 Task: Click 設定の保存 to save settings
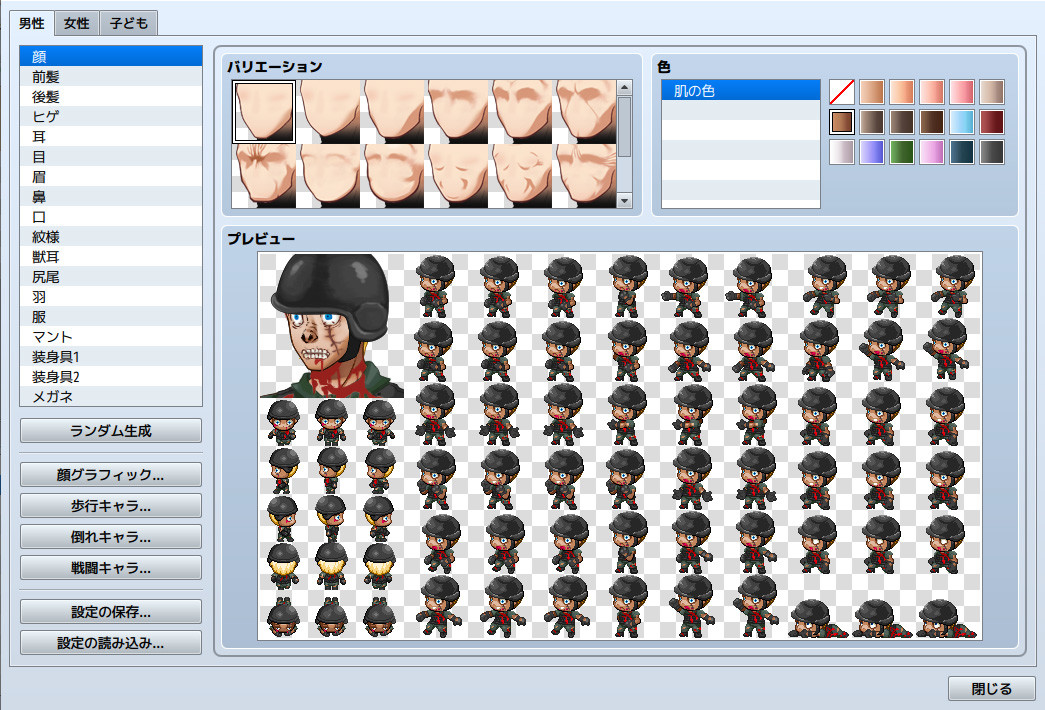tap(110, 611)
